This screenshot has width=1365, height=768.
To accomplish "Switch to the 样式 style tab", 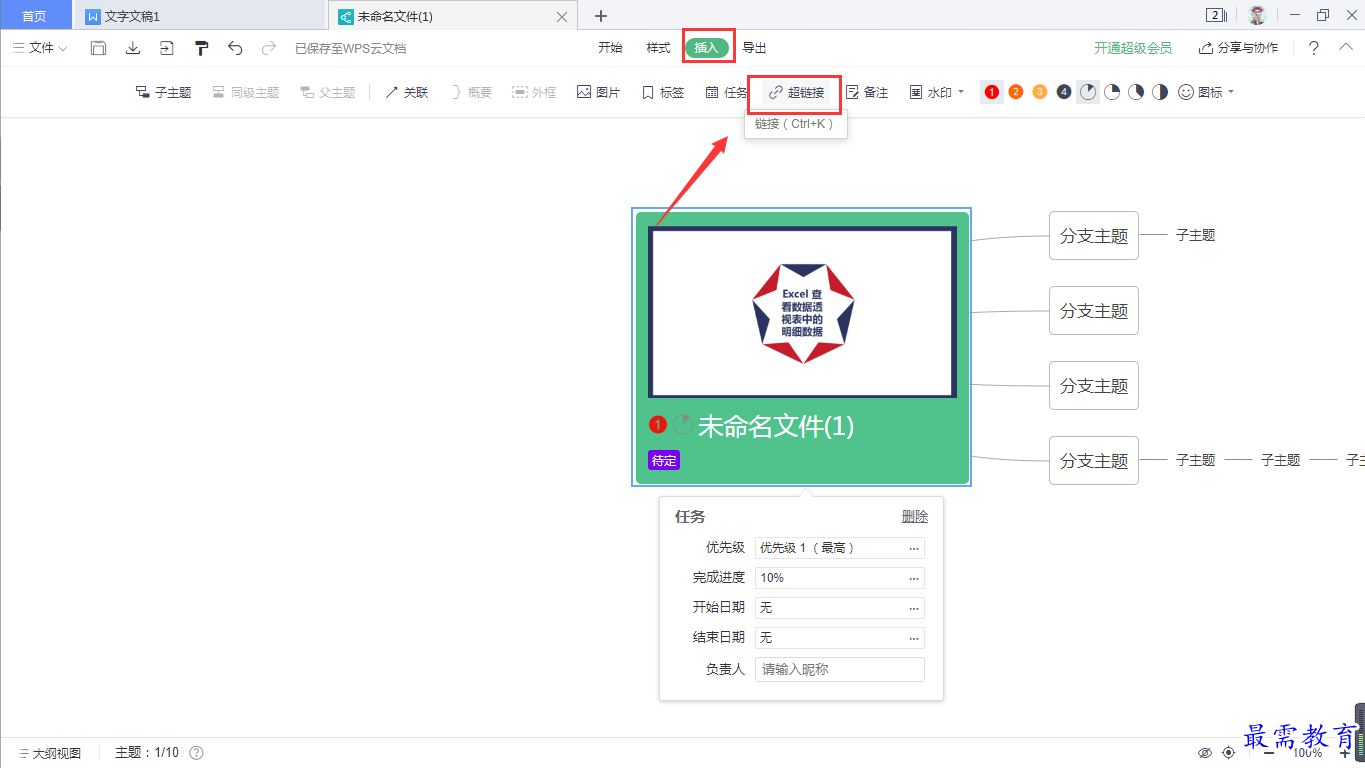I will (658, 48).
